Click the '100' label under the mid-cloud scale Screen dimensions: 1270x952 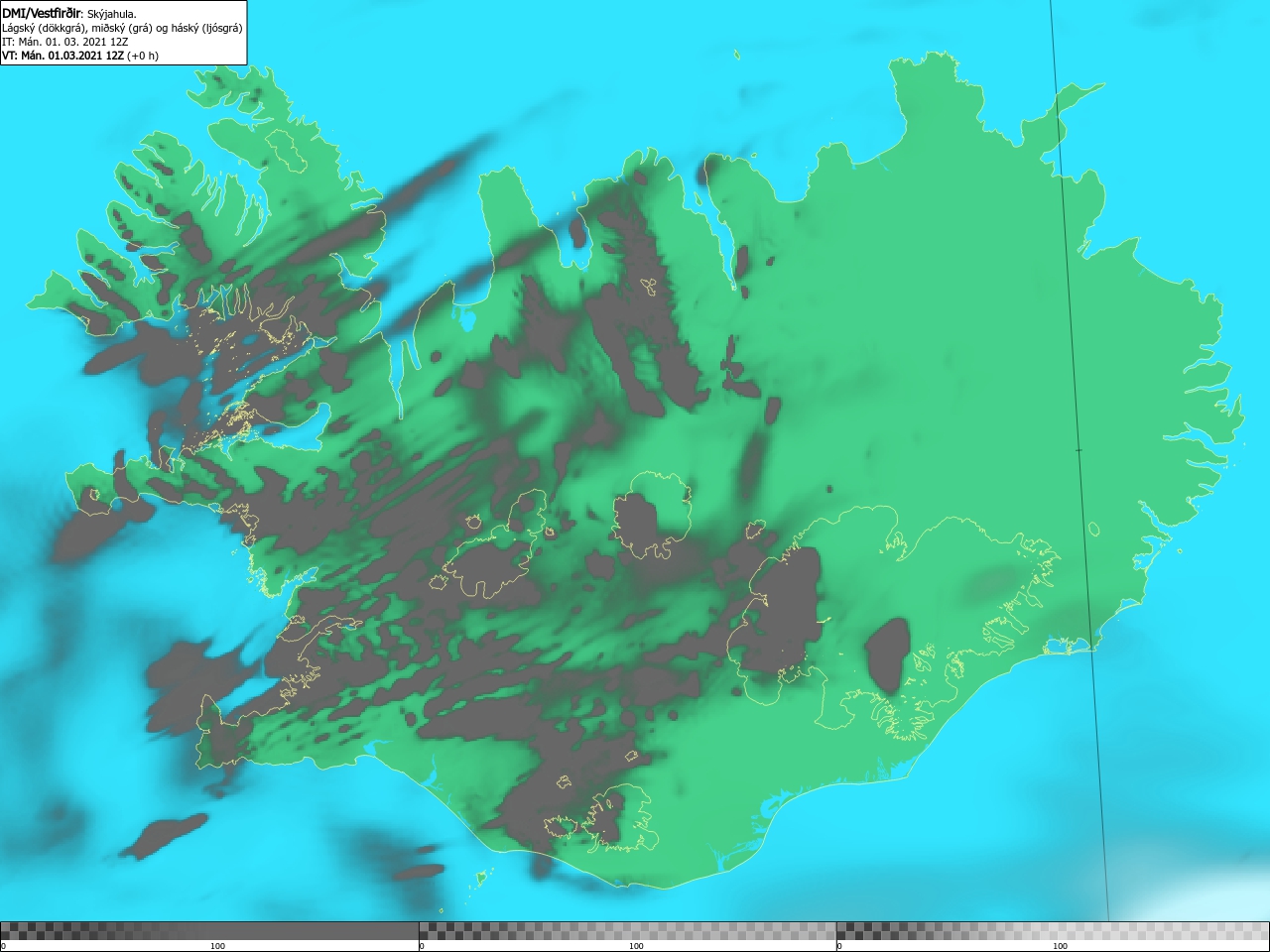[x=636, y=946]
